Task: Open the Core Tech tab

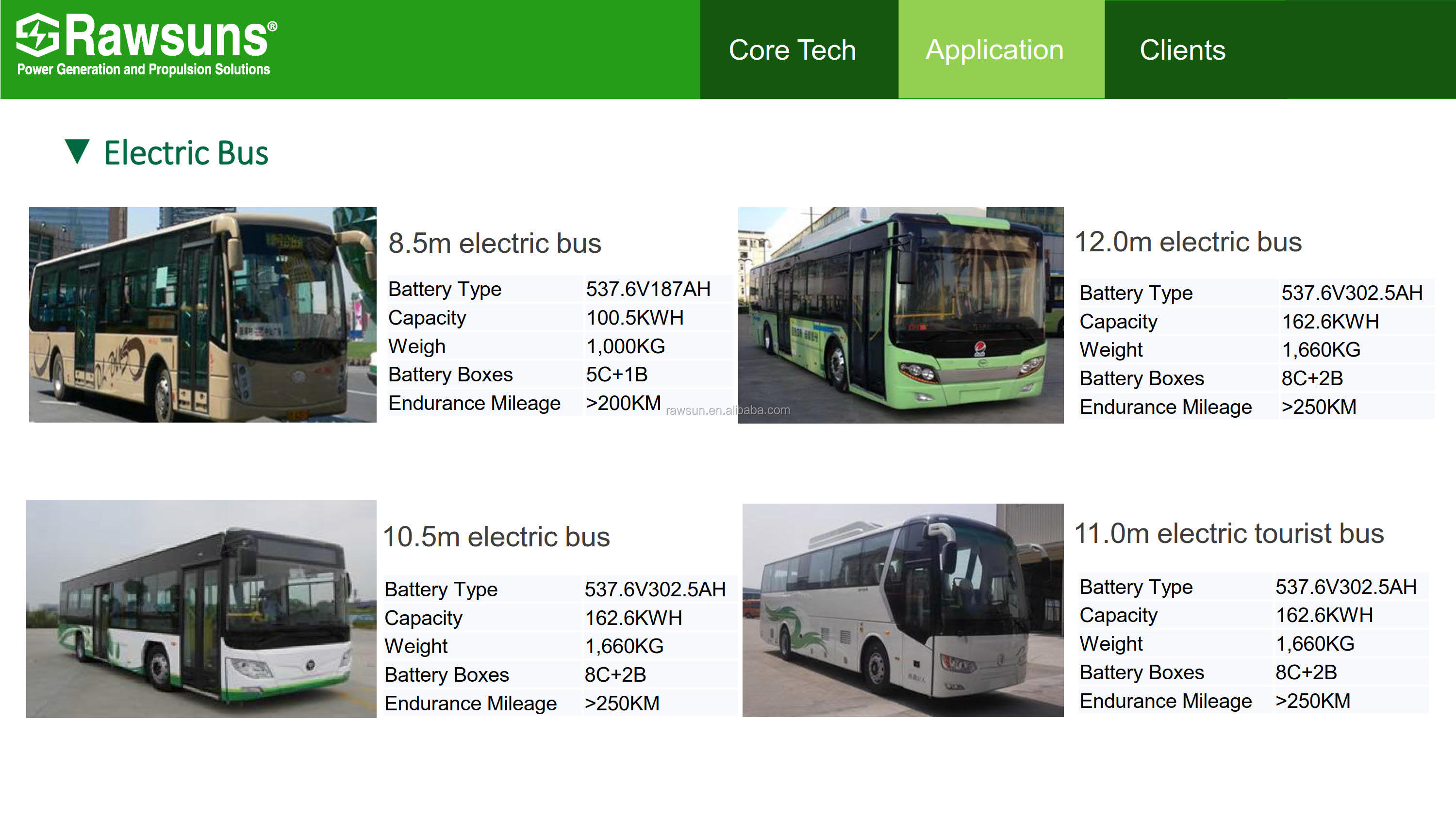Action: [x=799, y=50]
